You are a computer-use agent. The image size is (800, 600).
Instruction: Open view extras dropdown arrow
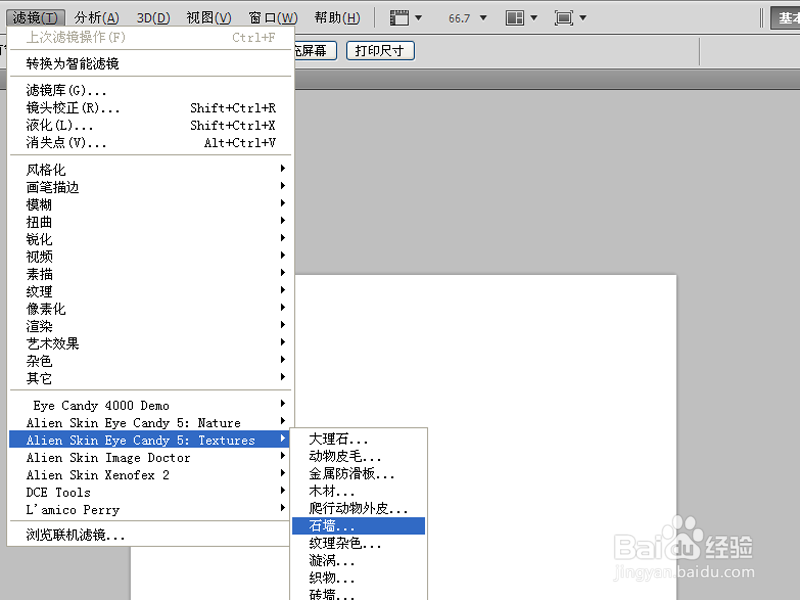tap(418, 18)
